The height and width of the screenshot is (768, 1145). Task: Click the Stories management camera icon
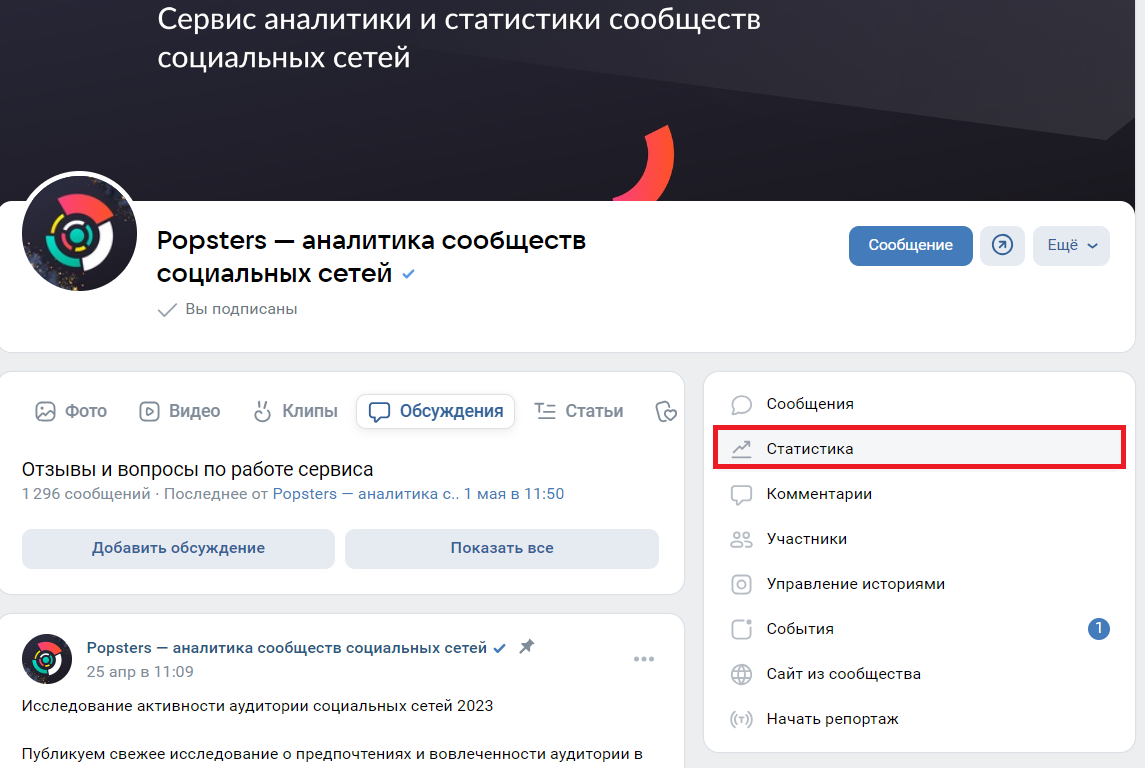pyautogui.click(x=741, y=584)
